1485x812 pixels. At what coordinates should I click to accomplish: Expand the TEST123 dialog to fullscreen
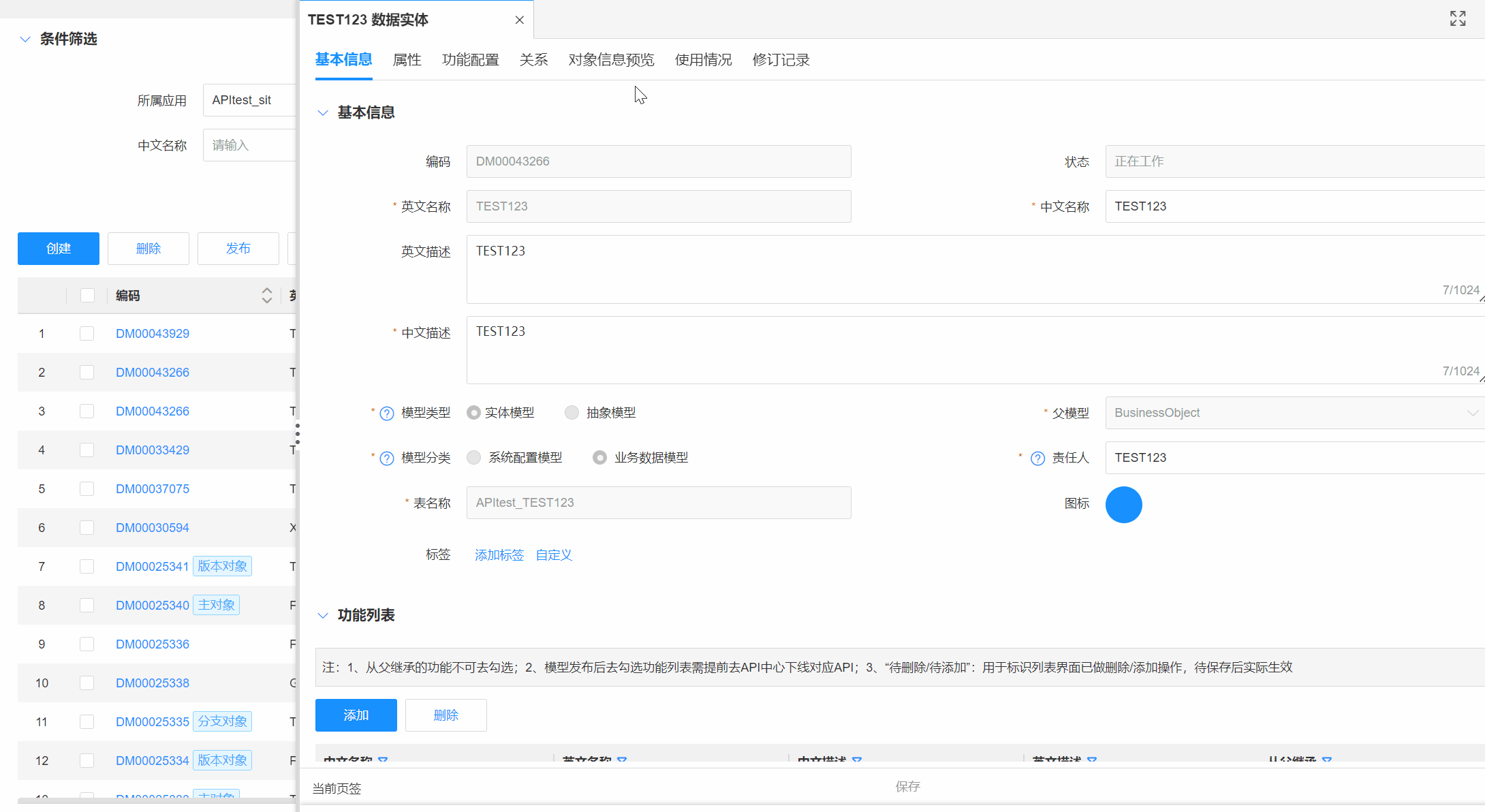coord(1457,18)
